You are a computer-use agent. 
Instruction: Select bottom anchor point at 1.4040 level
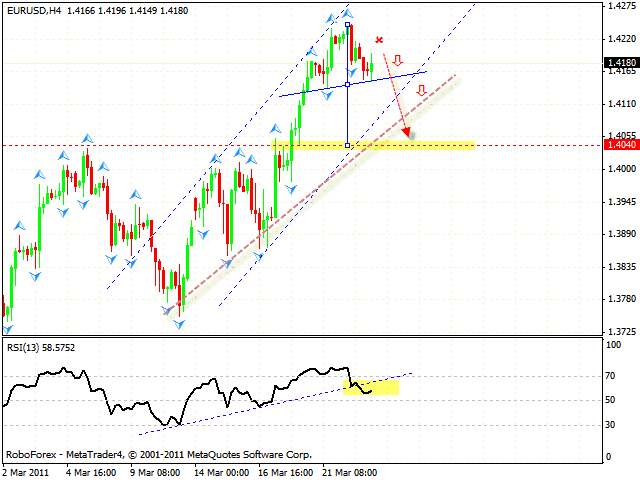[347, 145]
